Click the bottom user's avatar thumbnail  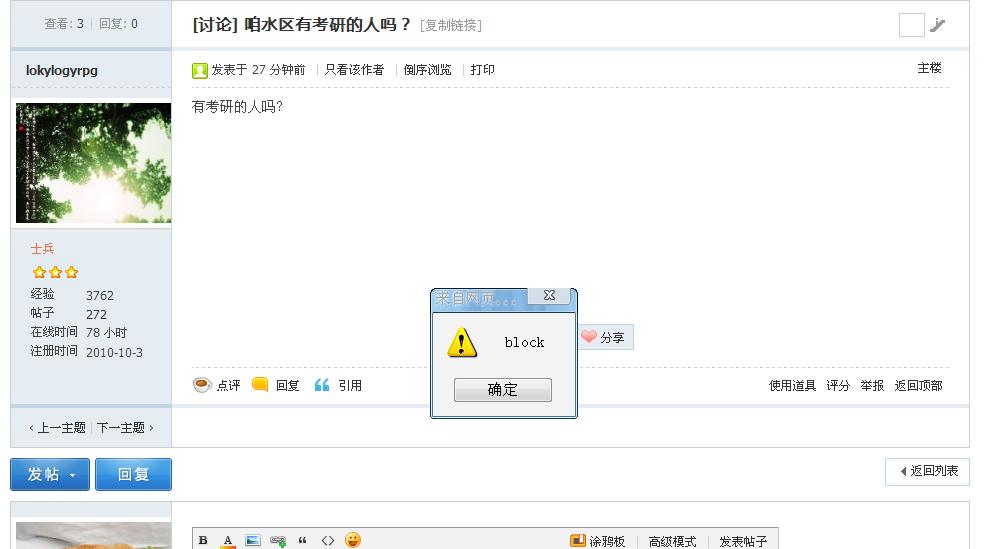click(x=93, y=536)
